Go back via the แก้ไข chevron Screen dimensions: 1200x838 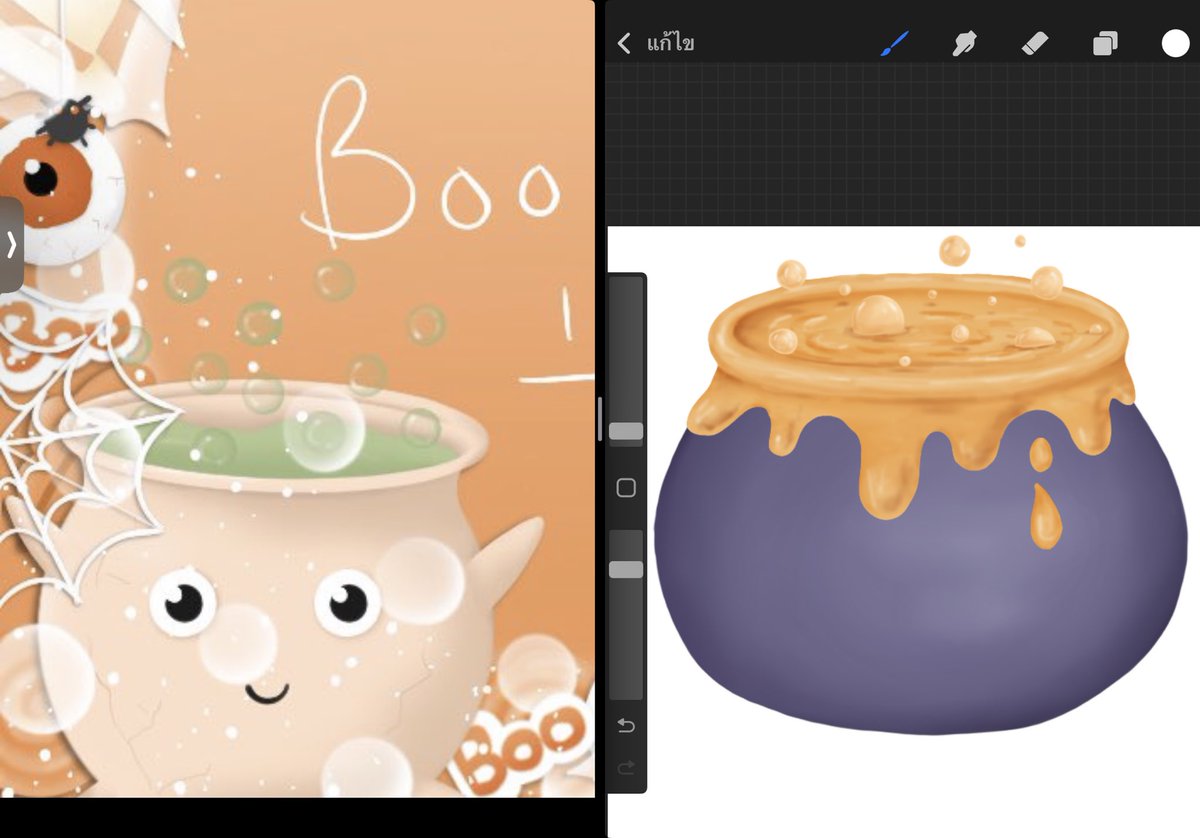(624, 43)
